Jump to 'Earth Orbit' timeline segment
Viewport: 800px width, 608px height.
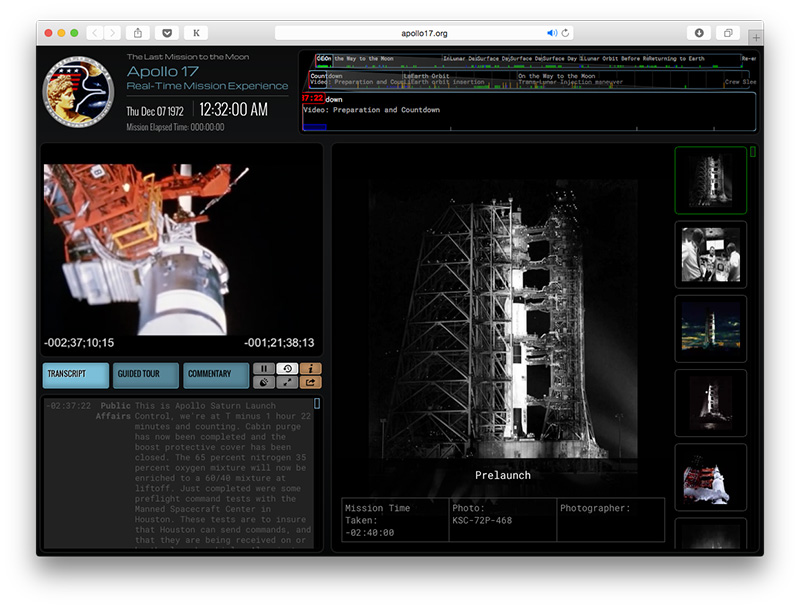click(429, 76)
